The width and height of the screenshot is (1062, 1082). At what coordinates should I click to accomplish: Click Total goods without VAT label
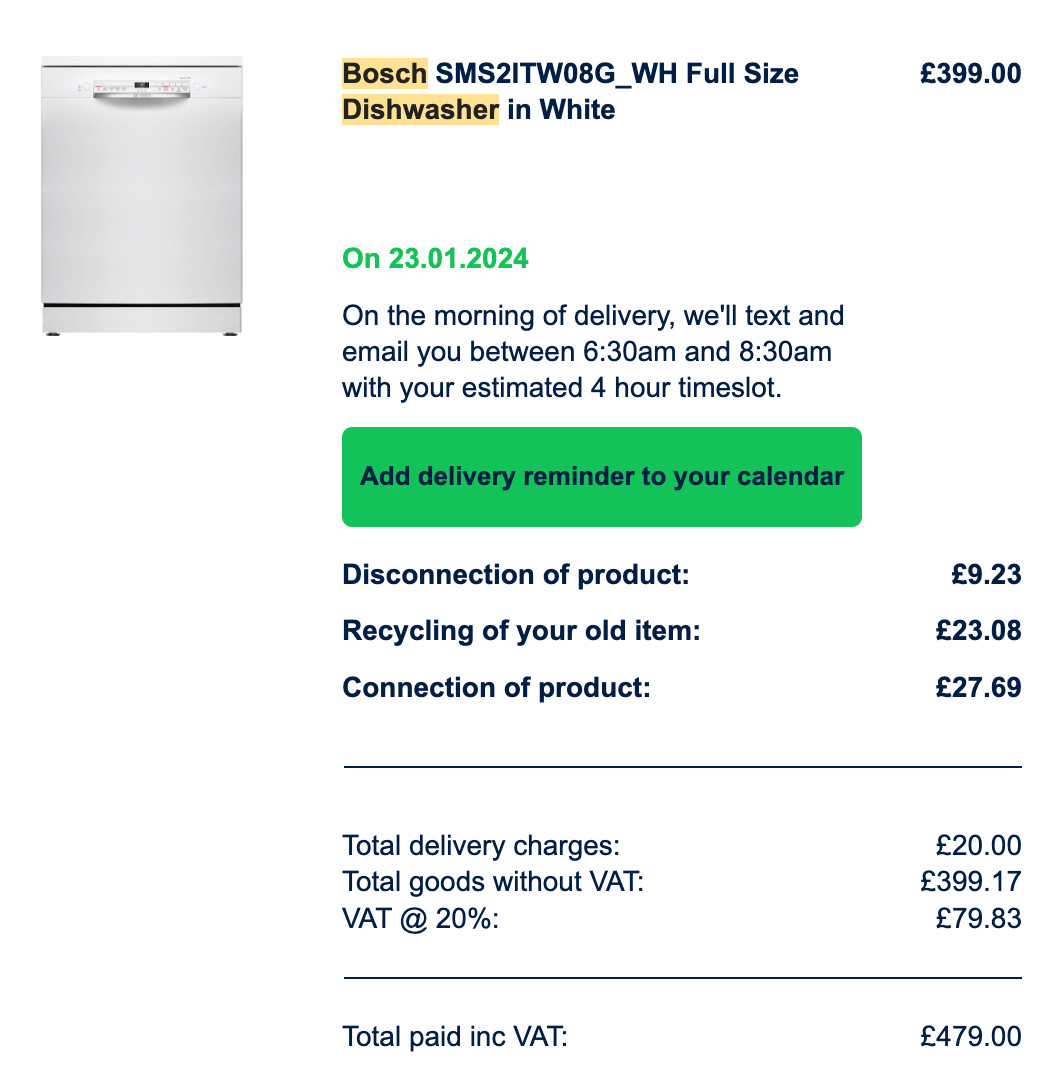pos(493,882)
